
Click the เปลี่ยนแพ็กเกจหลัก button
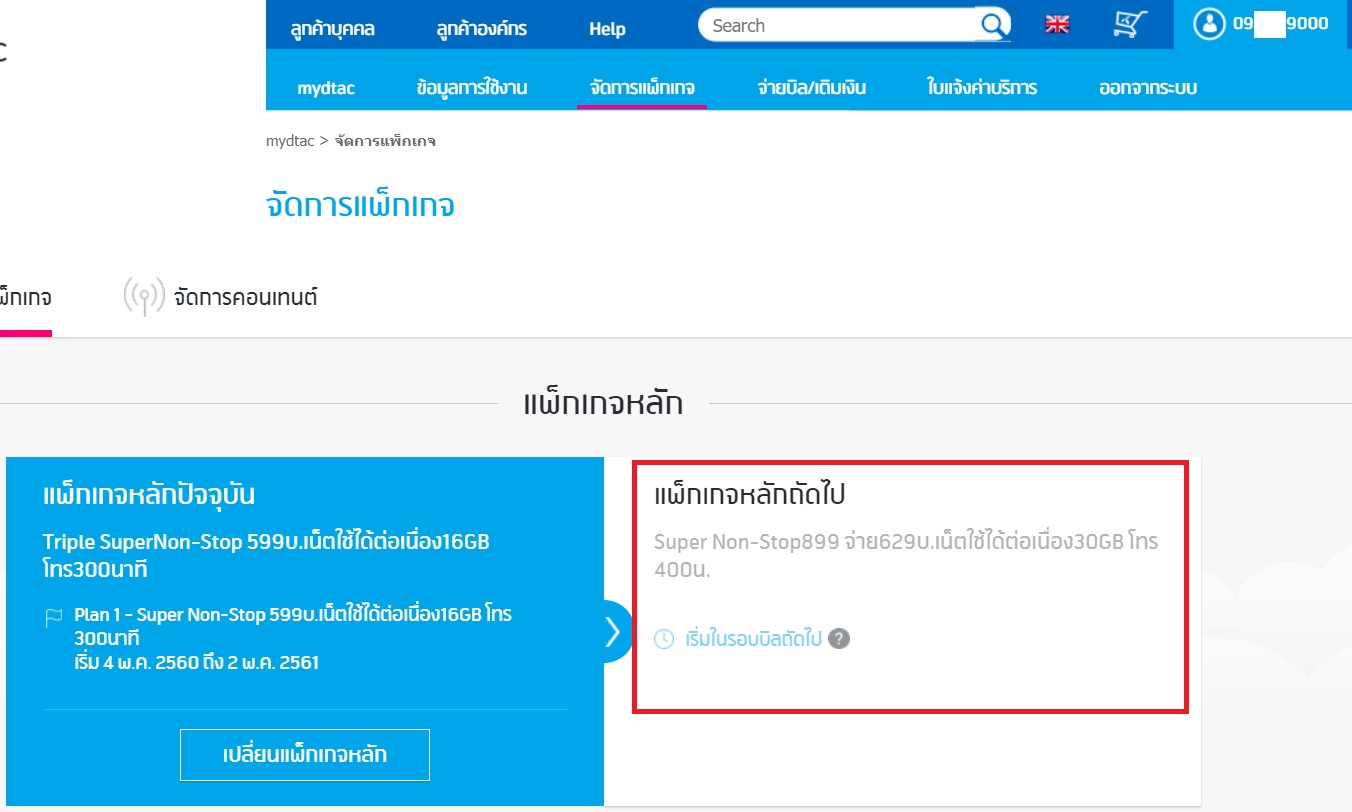tap(305, 754)
